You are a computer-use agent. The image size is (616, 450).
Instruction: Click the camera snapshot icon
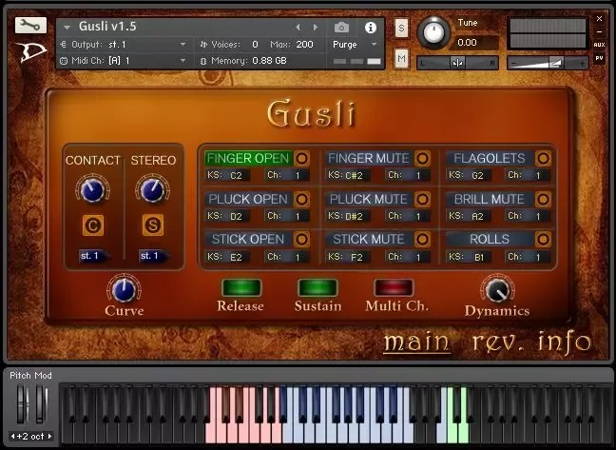pyautogui.click(x=342, y=27)
